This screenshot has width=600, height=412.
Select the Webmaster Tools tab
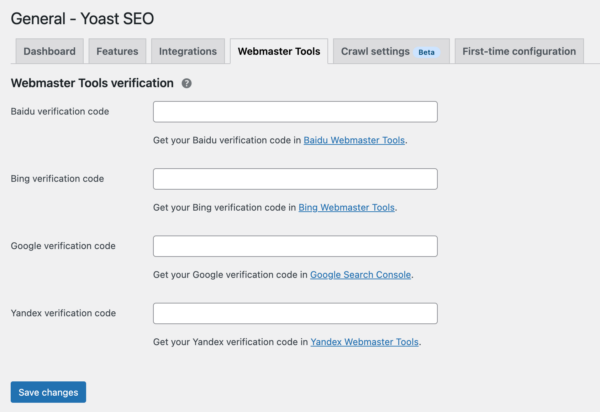(x=279, y=51)
